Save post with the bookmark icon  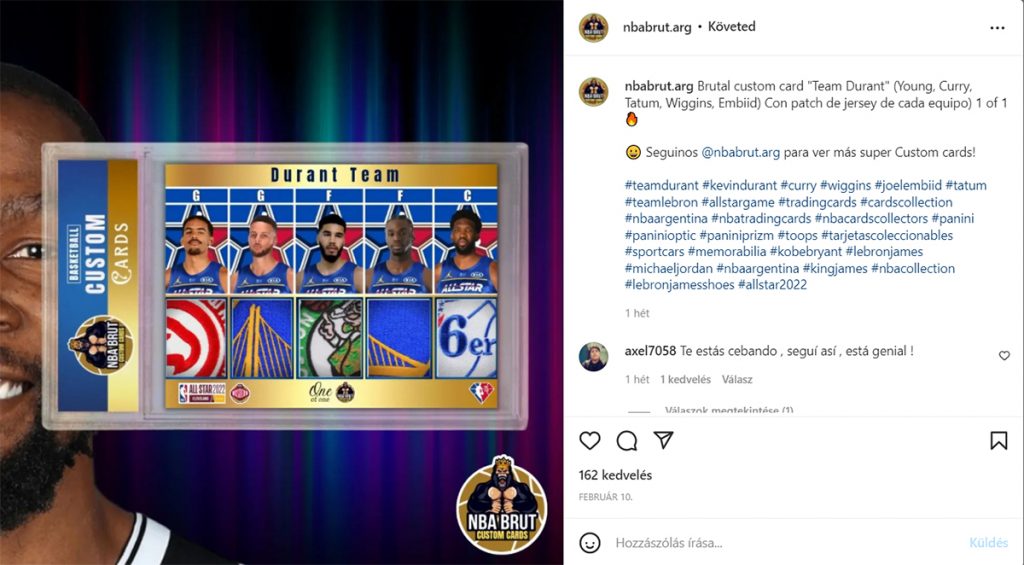[999, 441]
